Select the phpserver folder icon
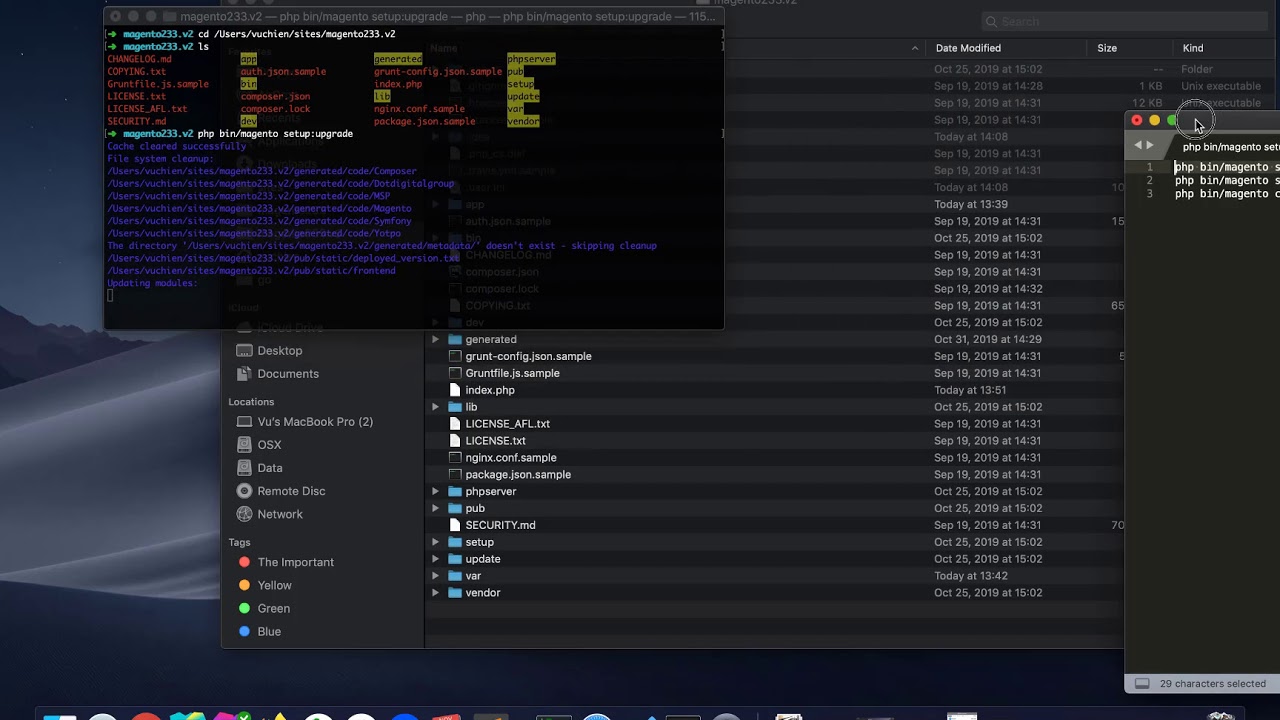The height and width of the screenshot is (720, 1280). click(x=455, y=492)
